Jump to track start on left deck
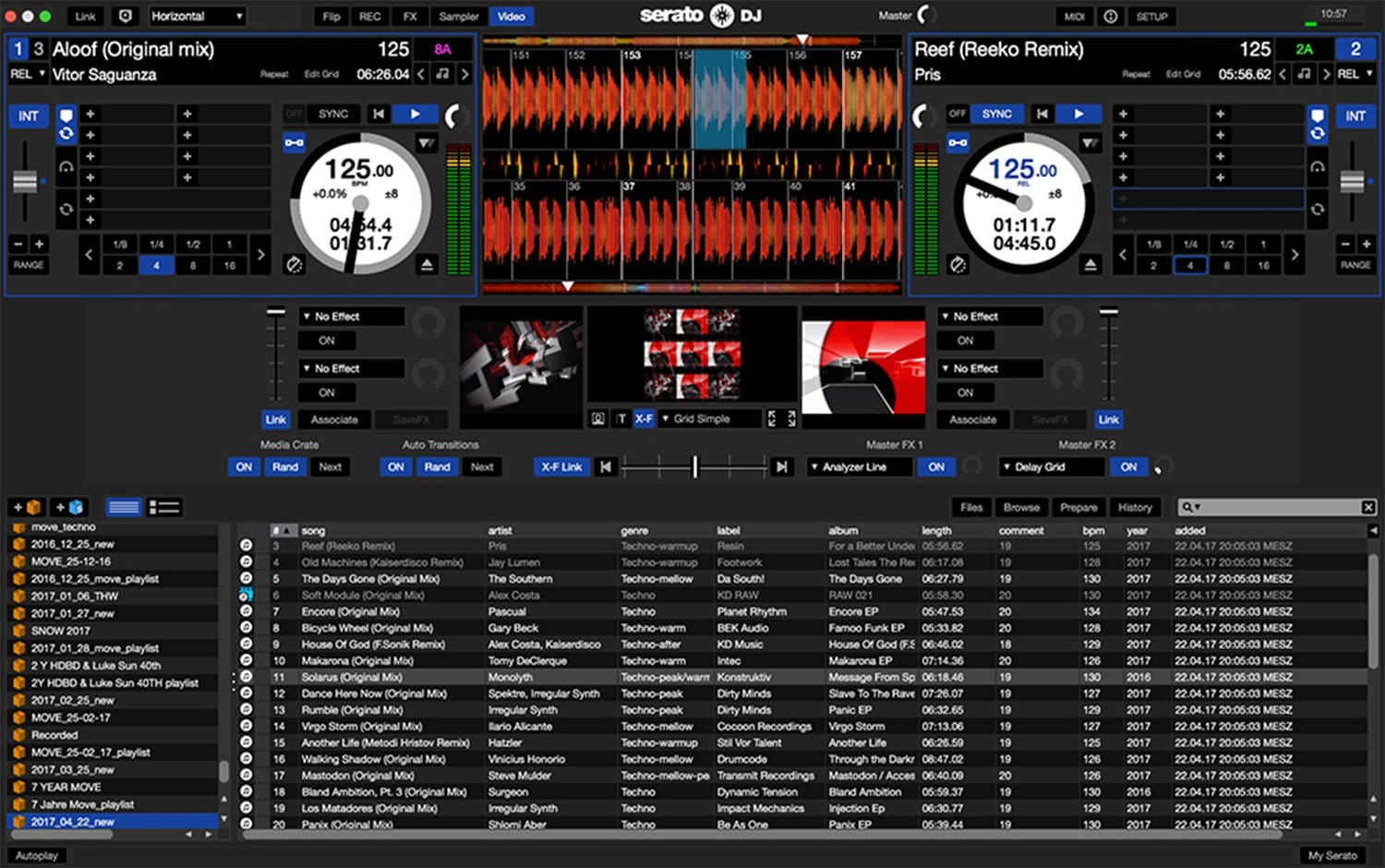 pyautogui.click(x=379, y=114)
